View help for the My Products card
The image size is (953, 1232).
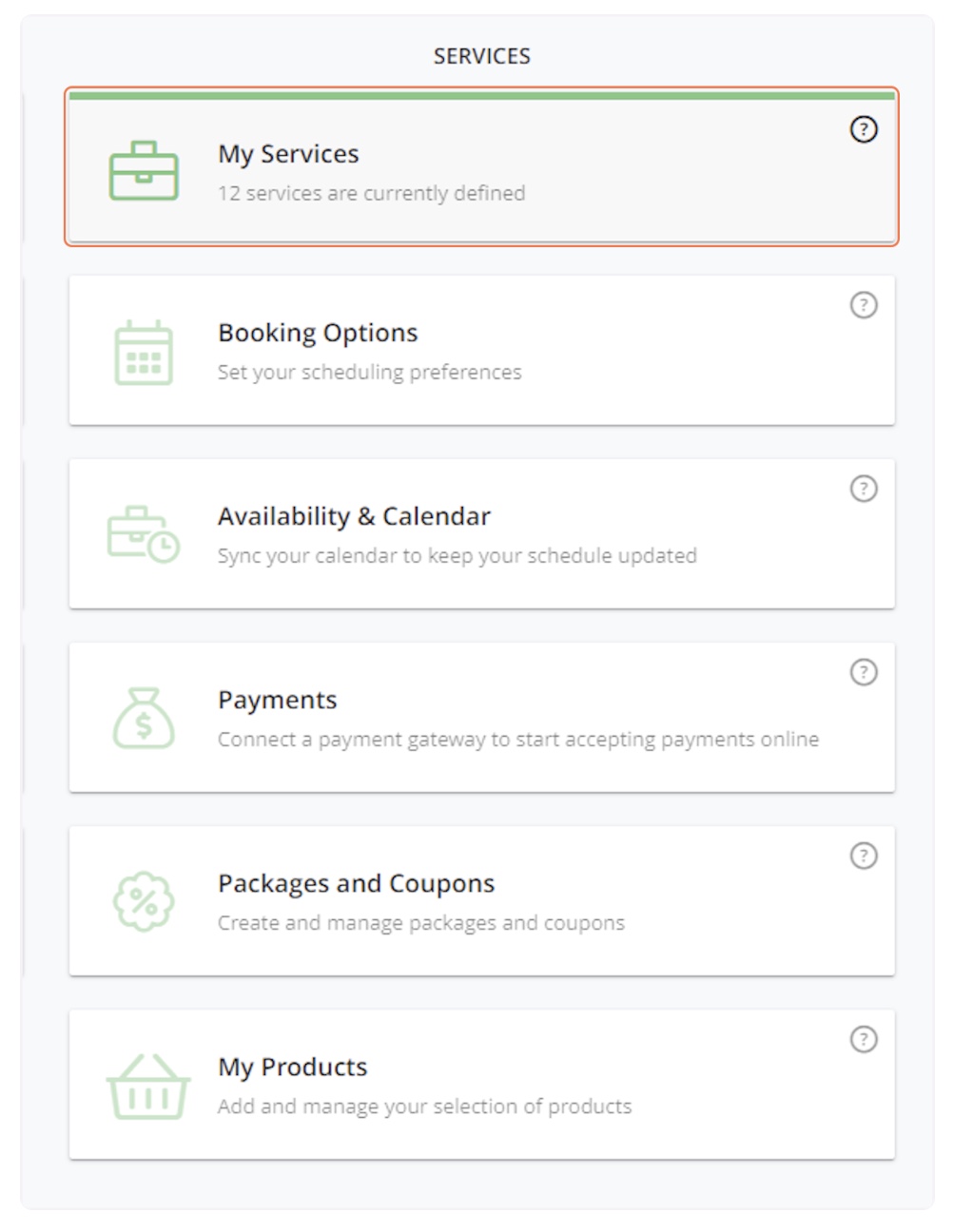pos(863,1039)
